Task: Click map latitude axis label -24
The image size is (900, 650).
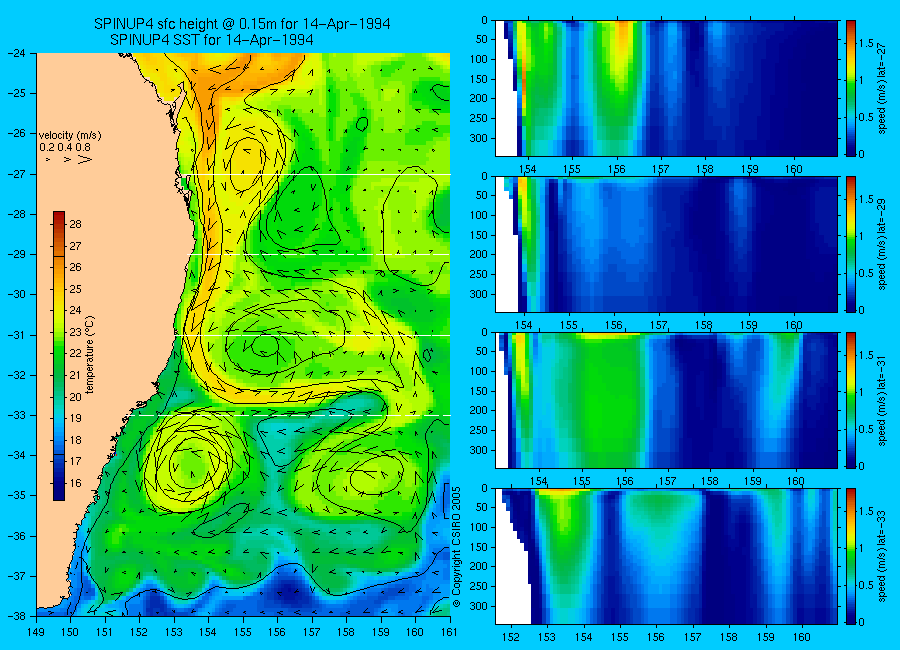Action: [x=16, y=53]
